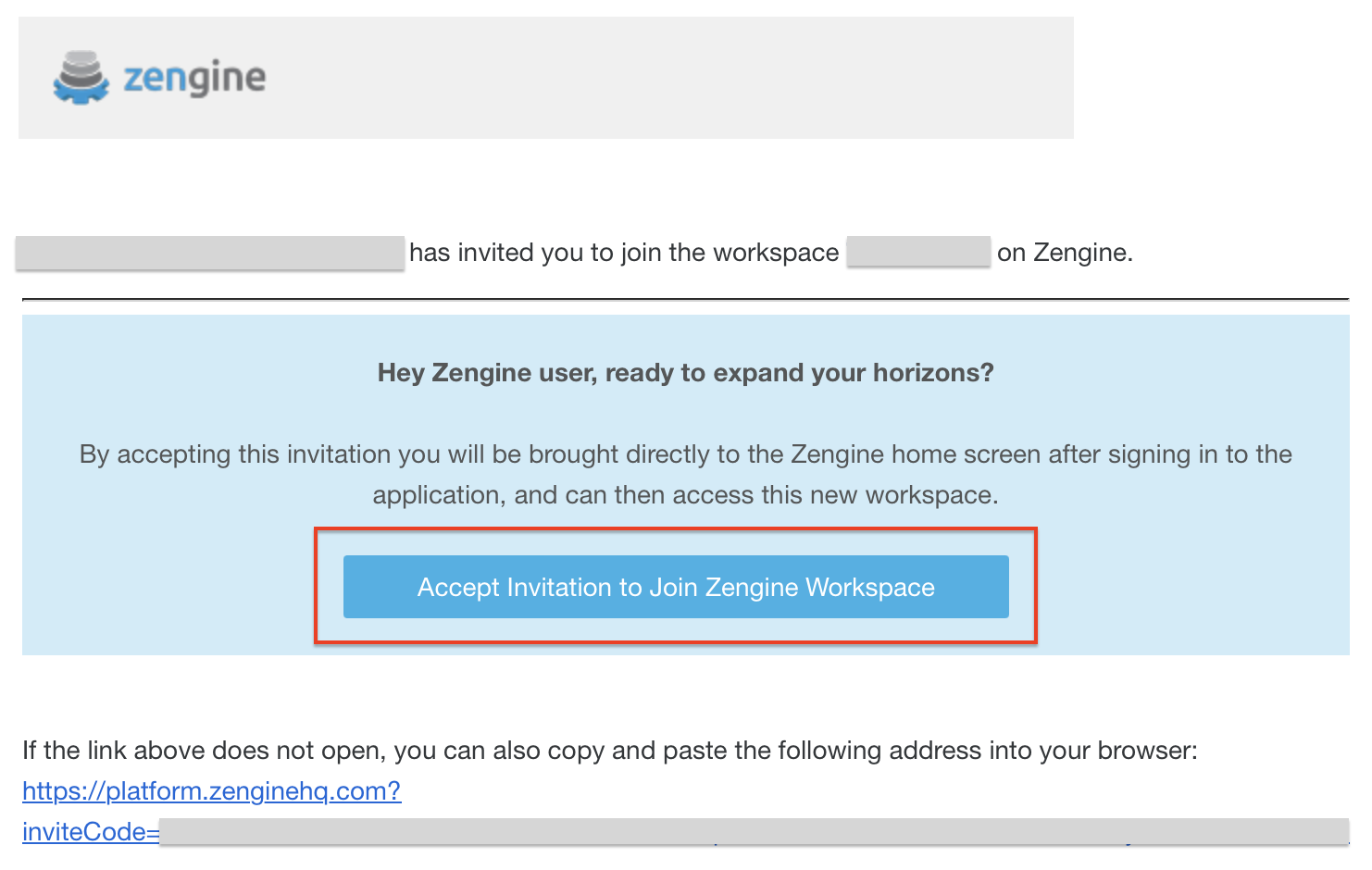Click the 'zen' blue text in the wordmark

tap(153, 80)
